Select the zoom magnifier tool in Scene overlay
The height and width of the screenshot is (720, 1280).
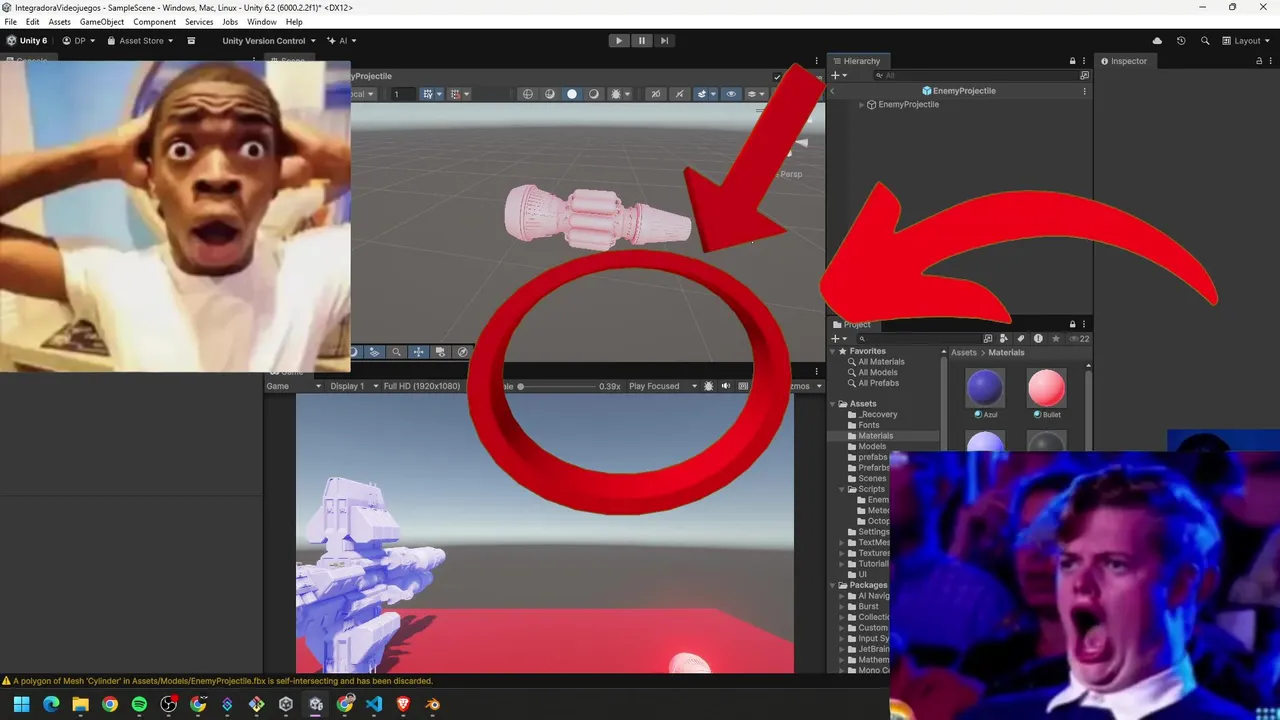tap(396, 352)
